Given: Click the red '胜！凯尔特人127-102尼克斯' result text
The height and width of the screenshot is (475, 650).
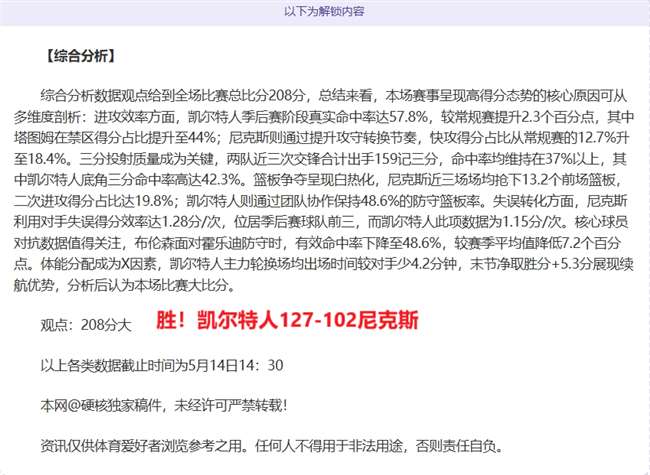Looking at the screenshot, I should click(x=287, y=320).
